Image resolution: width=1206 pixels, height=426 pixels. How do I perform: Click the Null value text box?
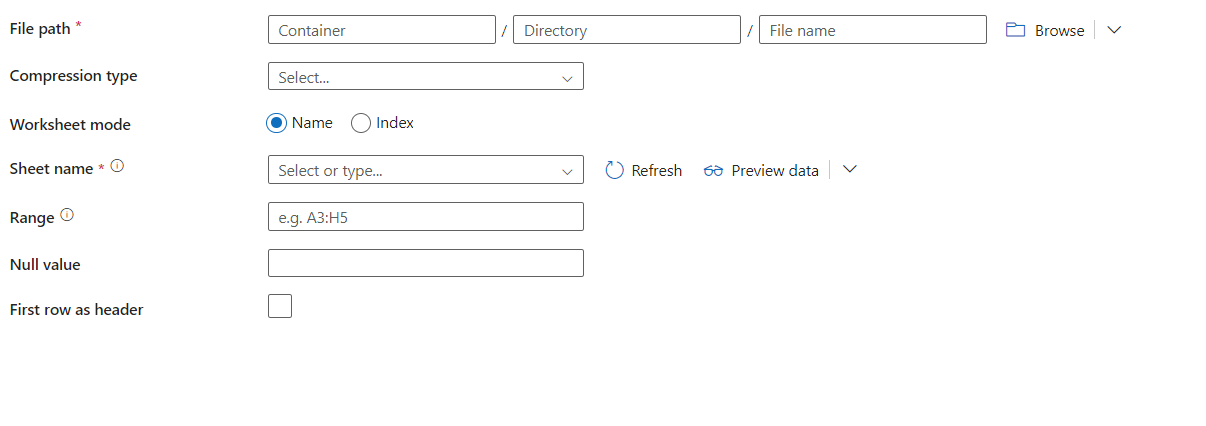(425, 263)
